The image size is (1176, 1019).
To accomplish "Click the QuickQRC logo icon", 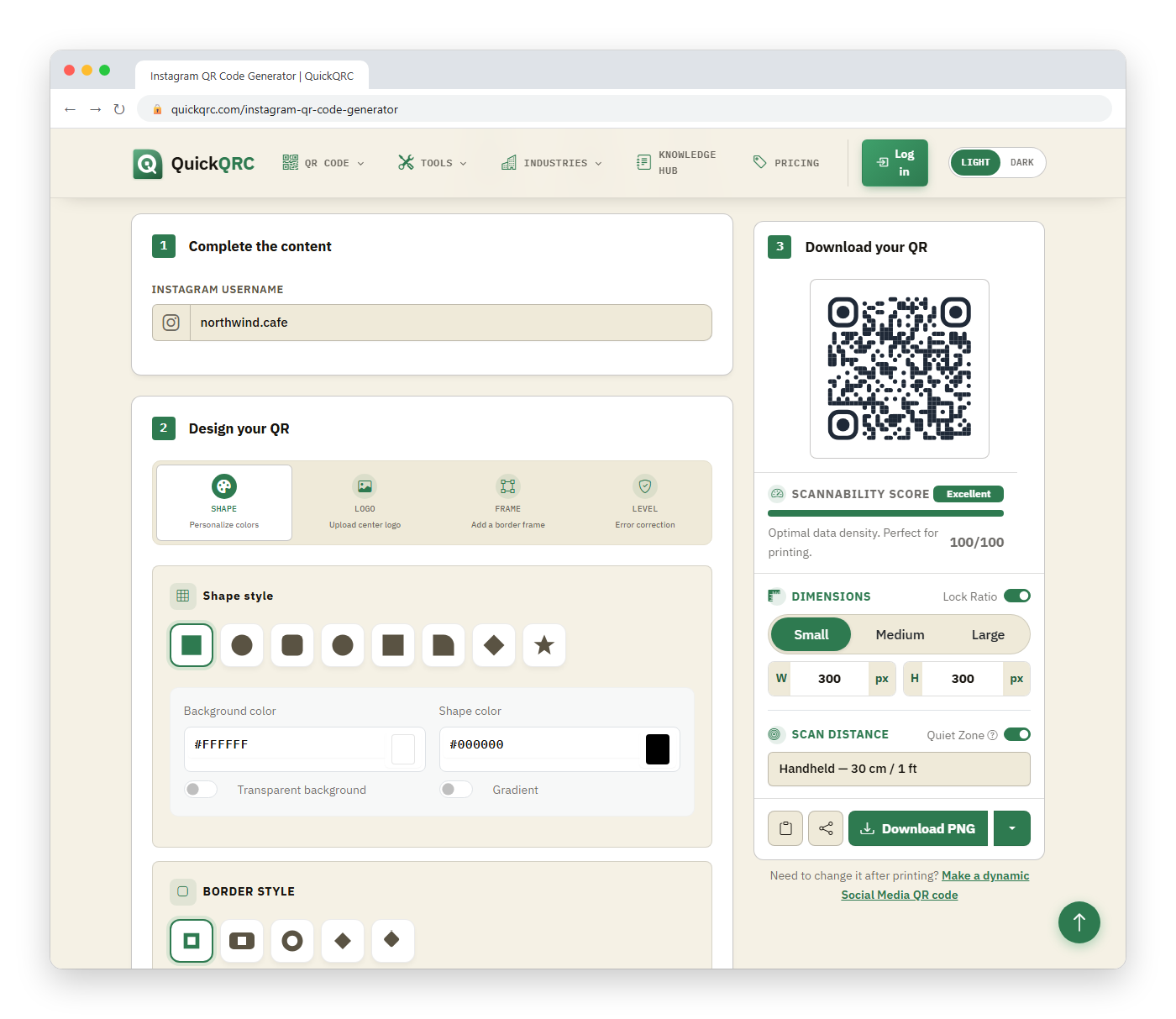I will [x=148, y=164].
